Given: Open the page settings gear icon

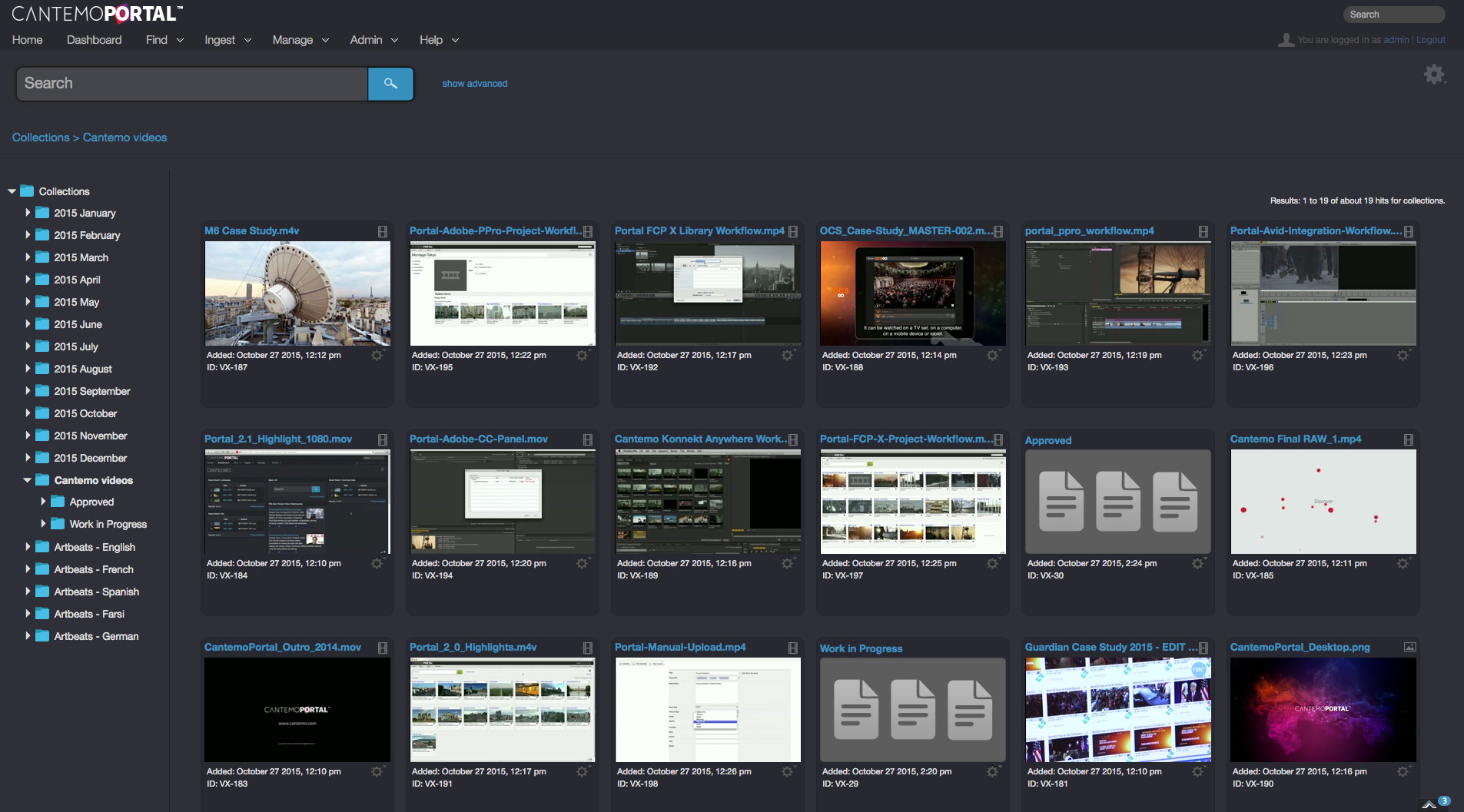Looking at the screenshot, I should [1434, 75].
